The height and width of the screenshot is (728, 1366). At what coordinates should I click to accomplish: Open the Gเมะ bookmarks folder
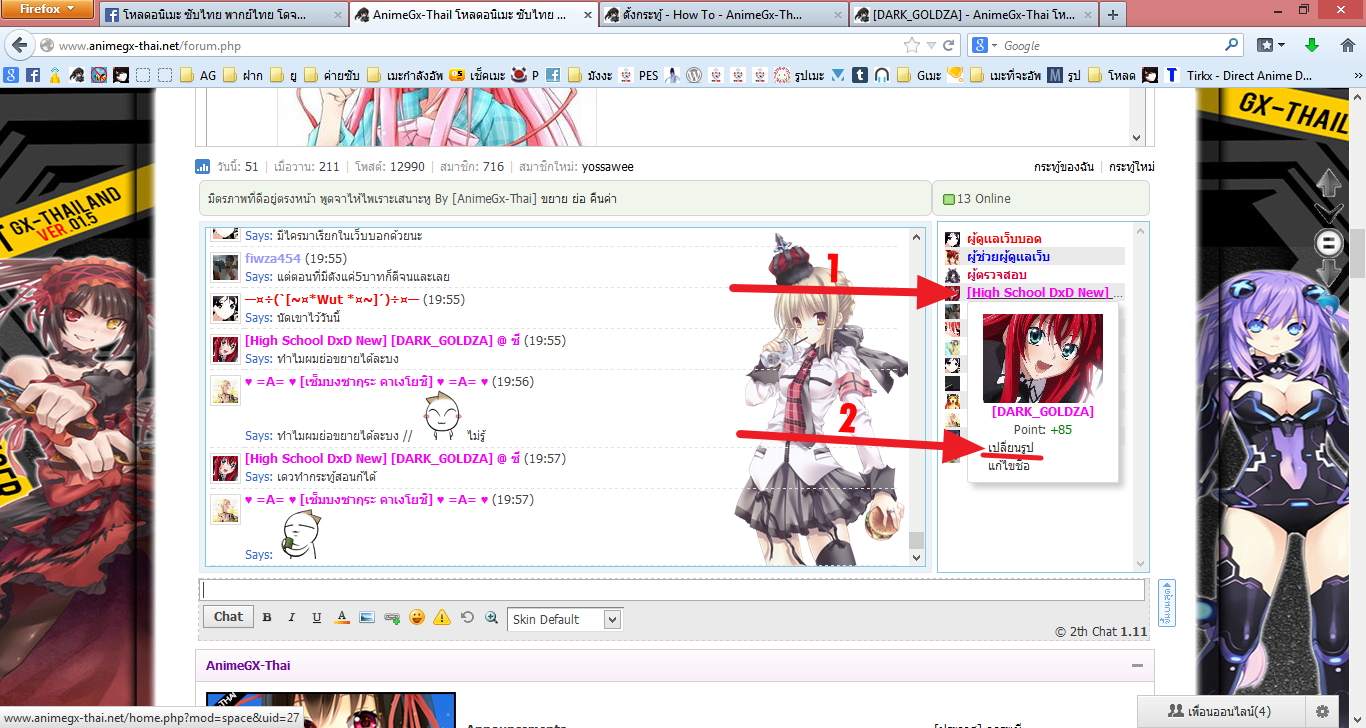point(919,75)
